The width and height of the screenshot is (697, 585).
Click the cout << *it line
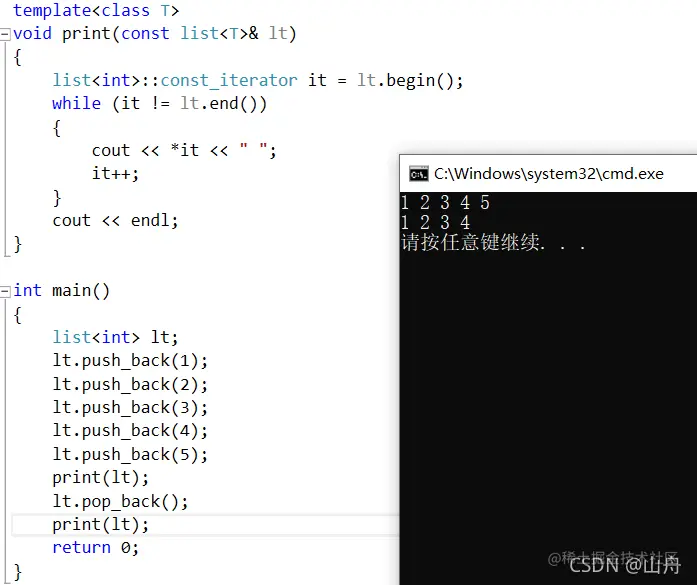(184, 150)
